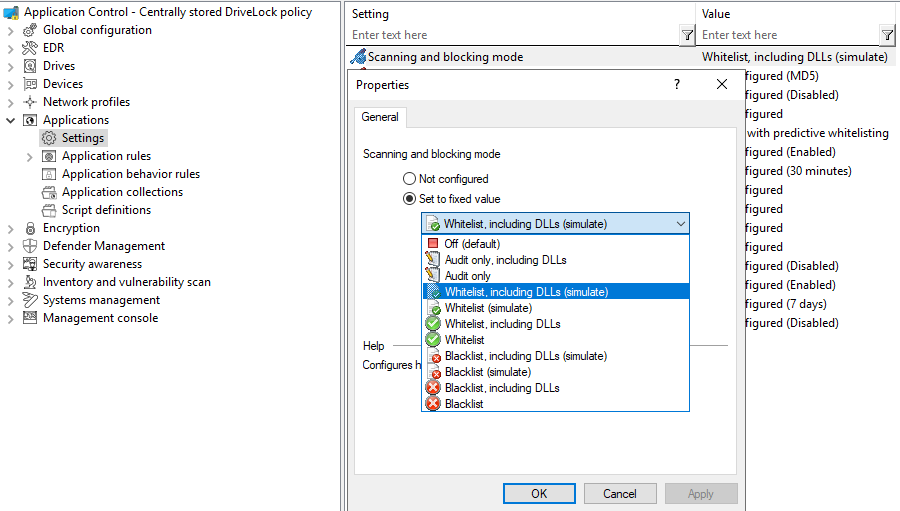Click the Management console icon
The width and height of the screenshot is (900, 511).
[x=30, y=318]
